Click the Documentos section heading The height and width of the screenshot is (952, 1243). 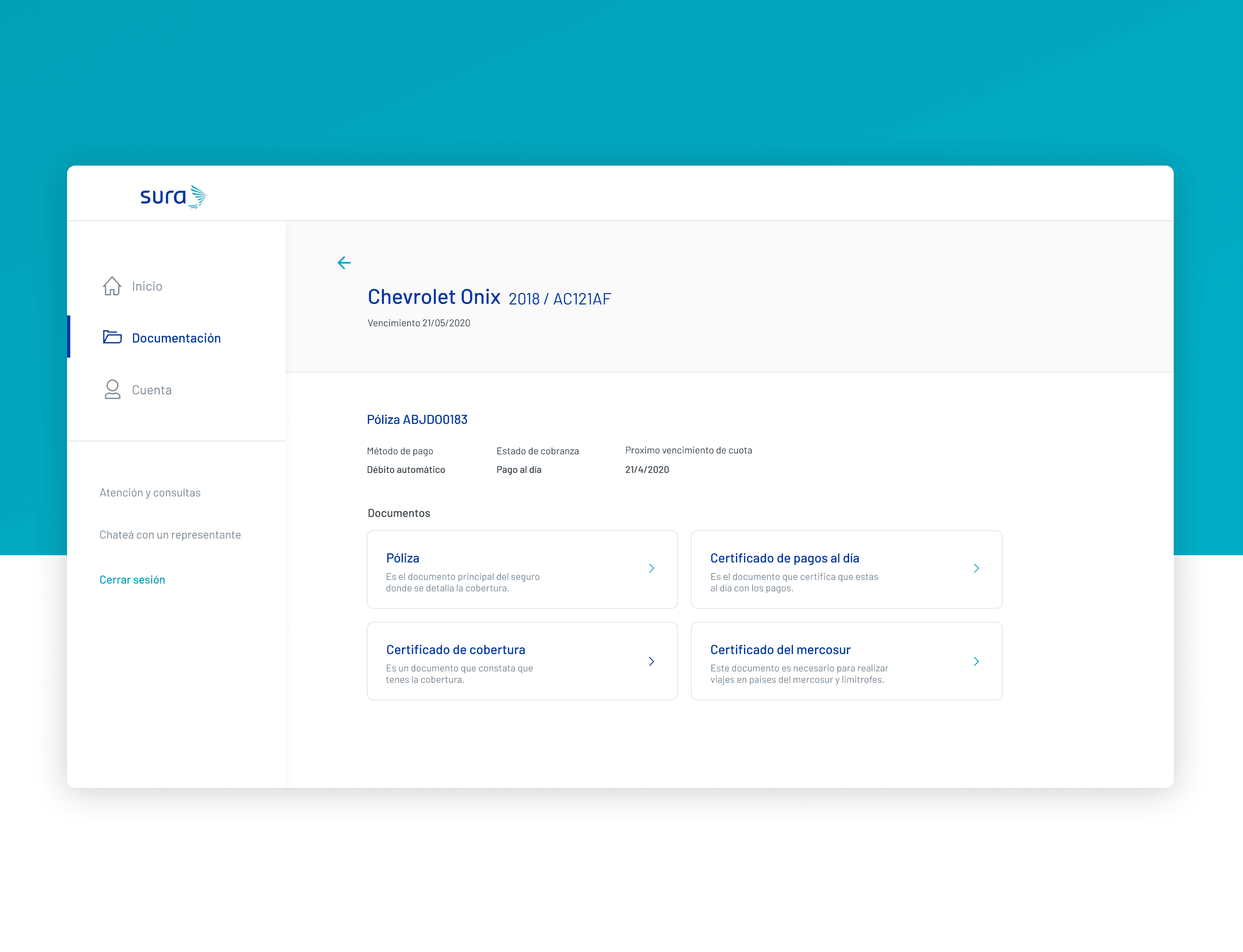click(x=399, y=513)
